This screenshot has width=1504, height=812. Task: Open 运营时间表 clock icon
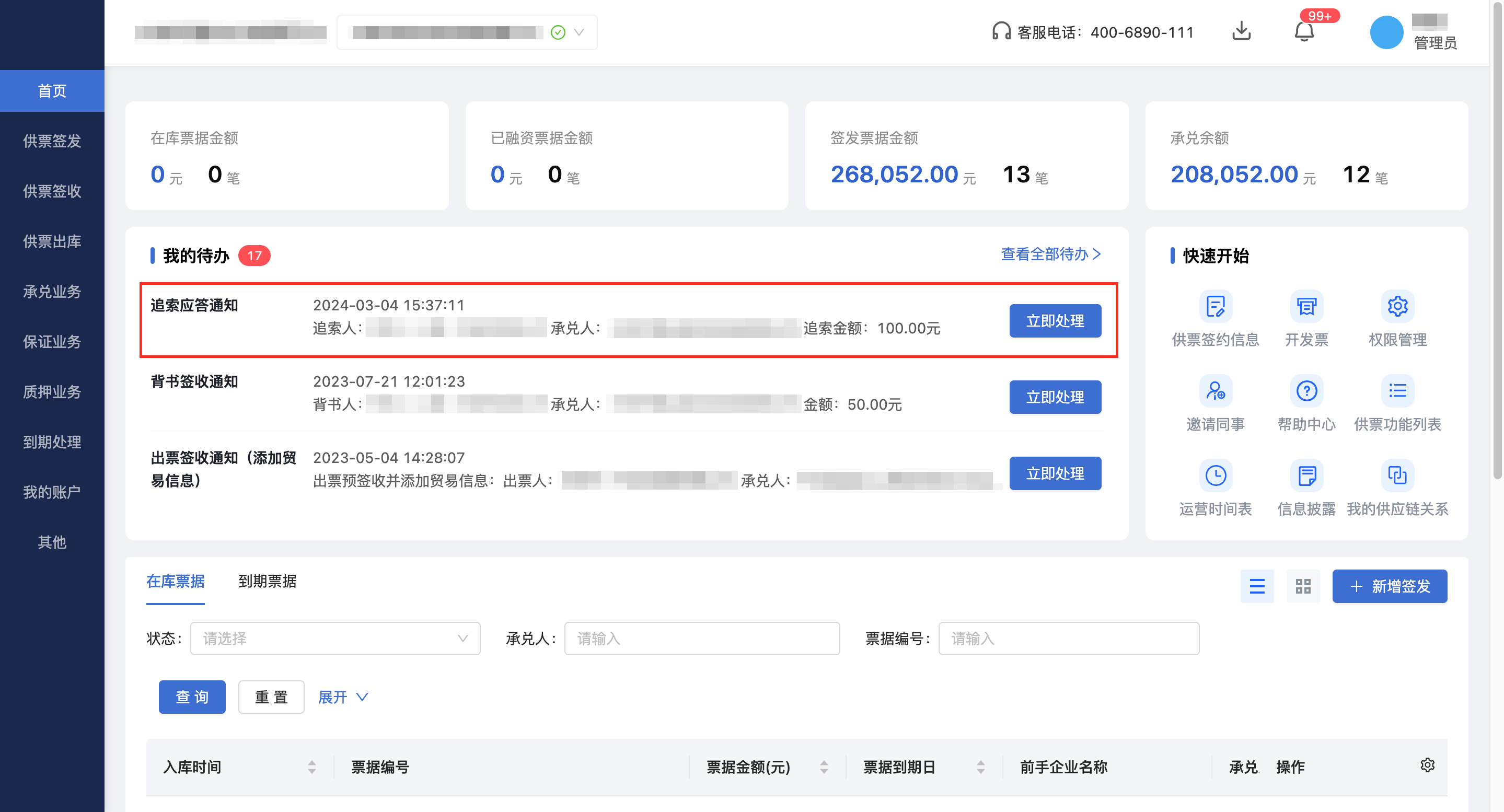coord(1215,475)
